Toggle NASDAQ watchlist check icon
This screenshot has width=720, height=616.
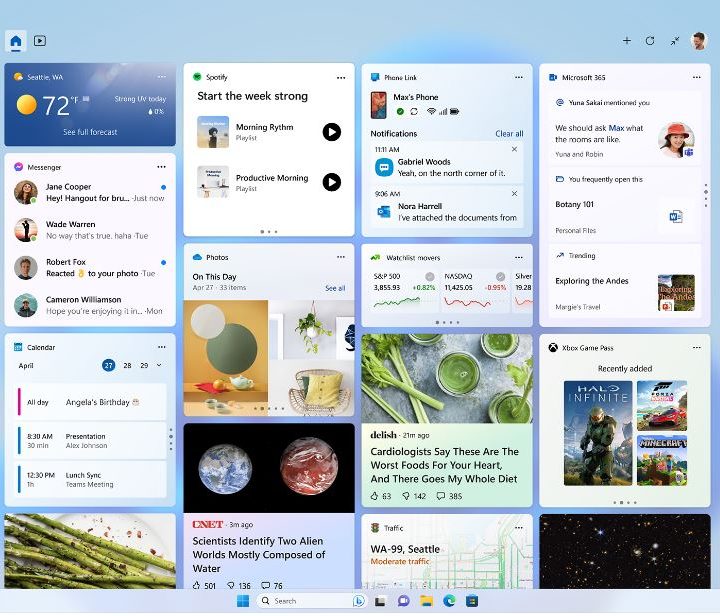coord(501,276)
